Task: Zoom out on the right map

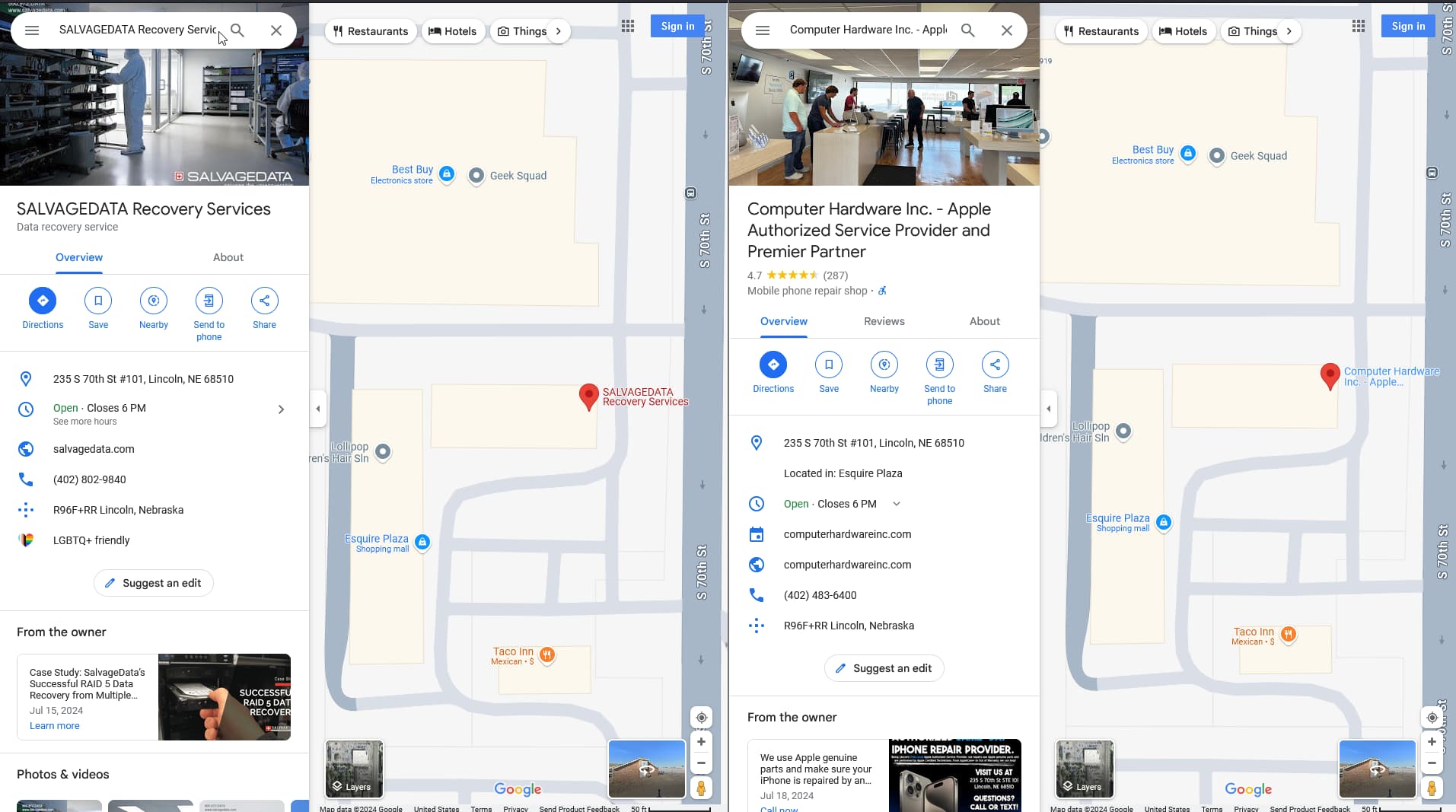Action: (1432, 763)
